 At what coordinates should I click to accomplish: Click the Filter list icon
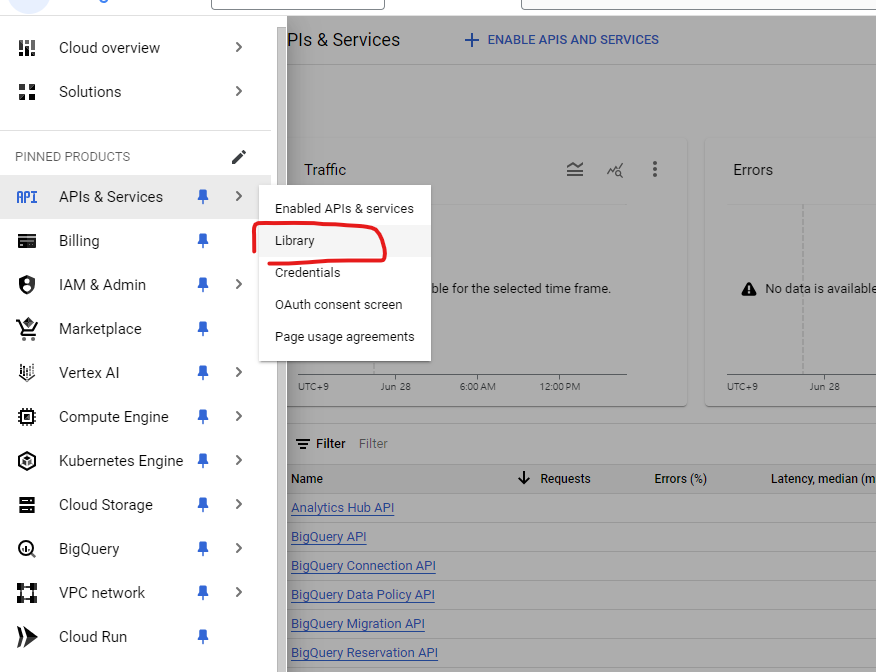click(x=303, y=444)
